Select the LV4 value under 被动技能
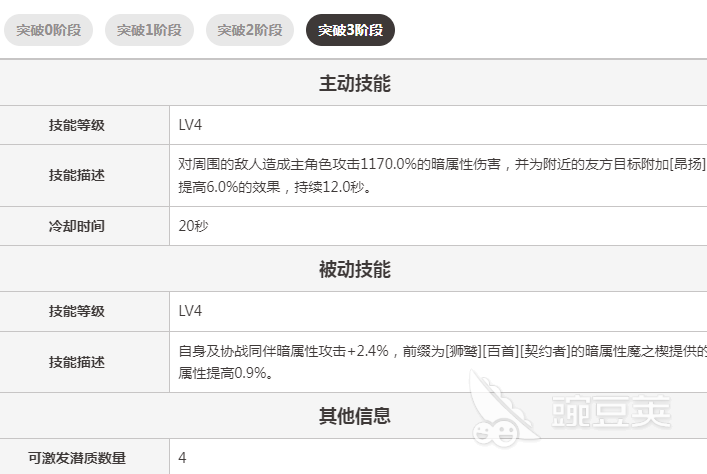707x474 pixels. (190, 311)
